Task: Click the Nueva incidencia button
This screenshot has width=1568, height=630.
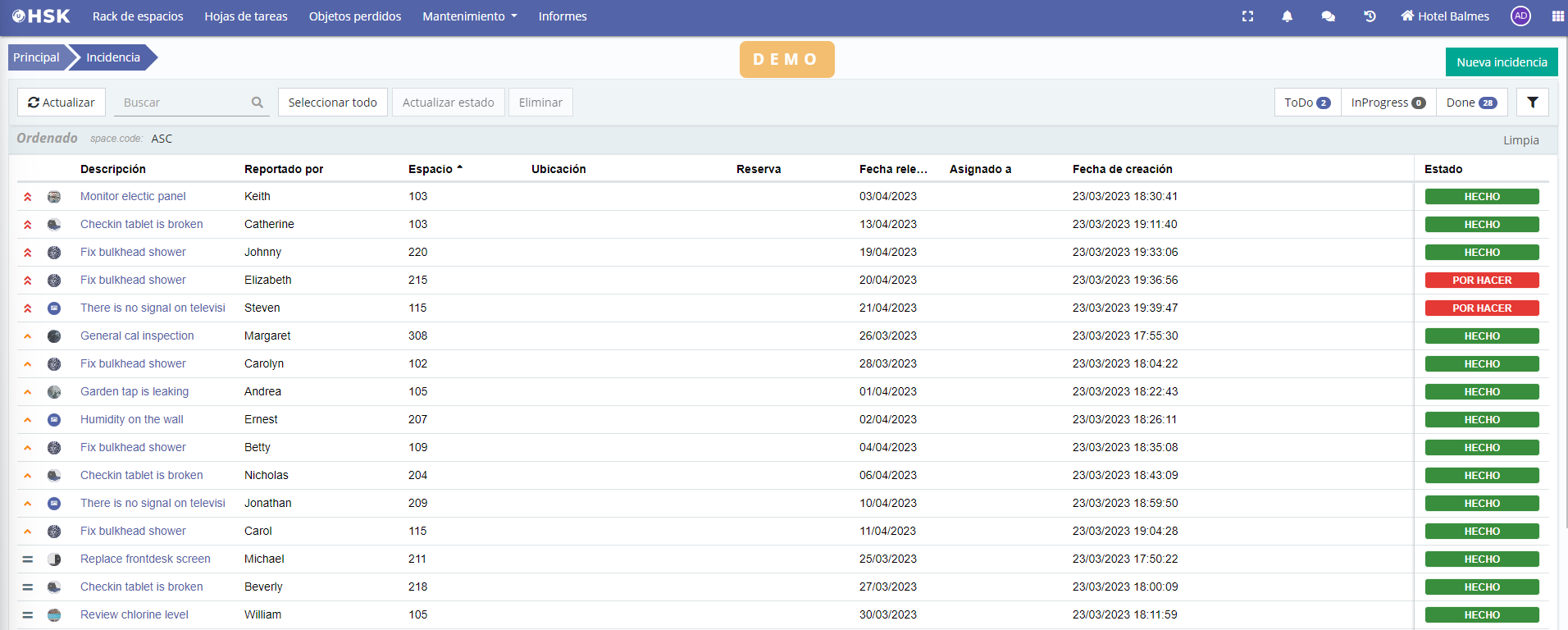Action: coord(1501,62)
